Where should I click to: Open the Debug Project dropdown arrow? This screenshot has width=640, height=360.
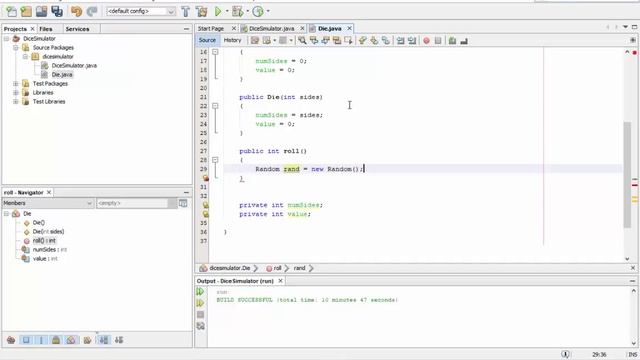[247, 11]
